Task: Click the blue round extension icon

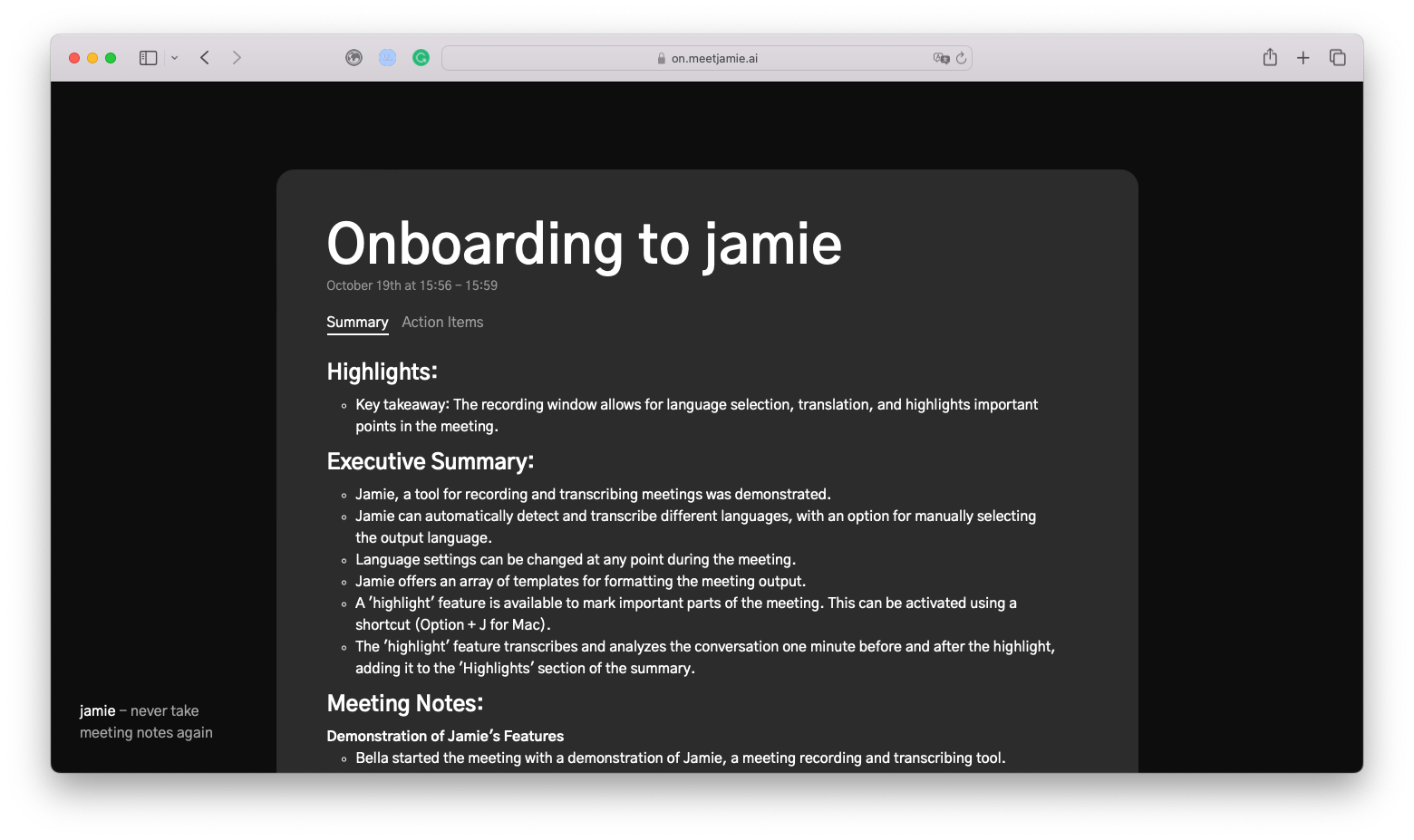Action: [387, 58]
